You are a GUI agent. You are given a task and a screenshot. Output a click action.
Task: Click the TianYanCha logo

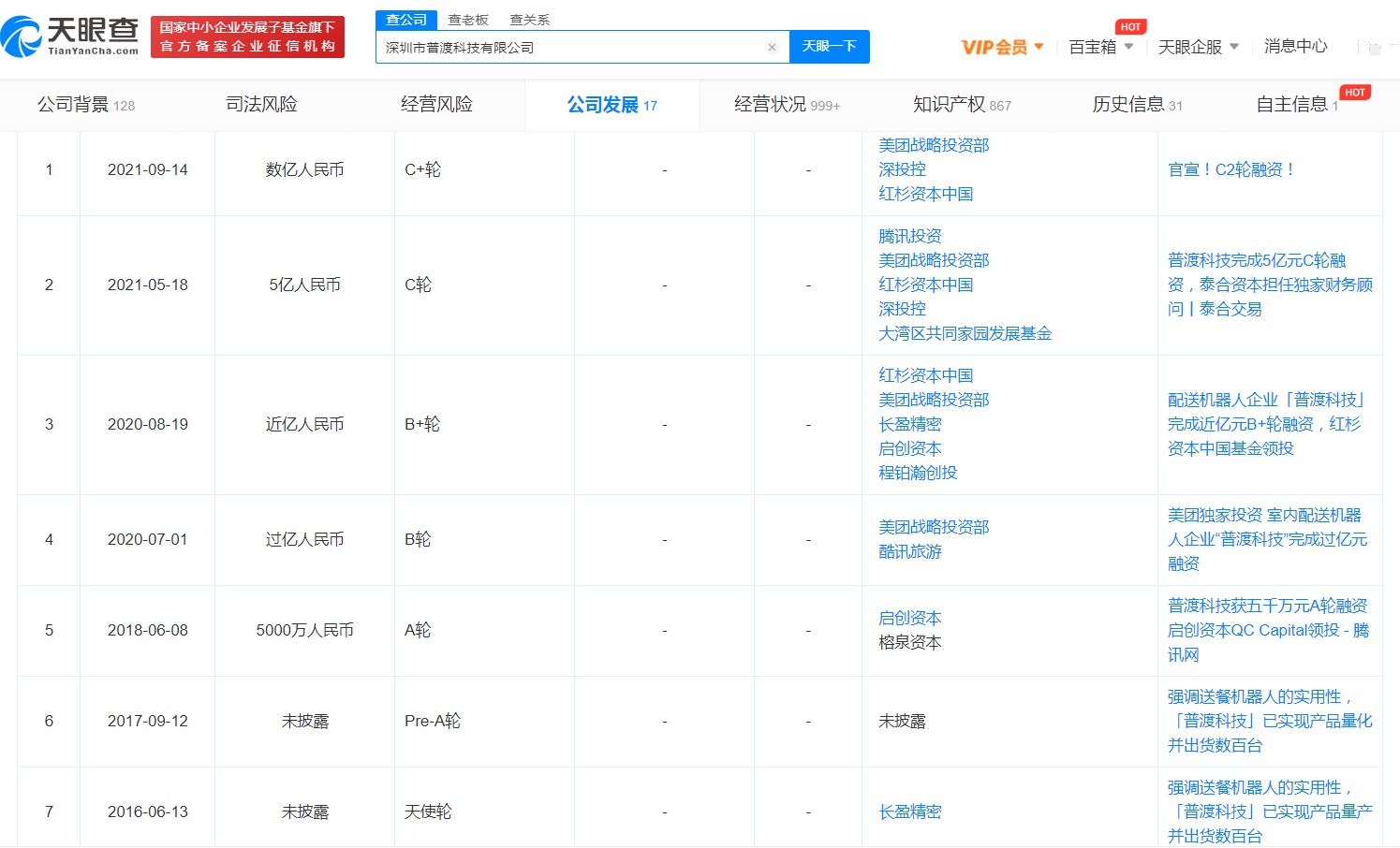70,37
